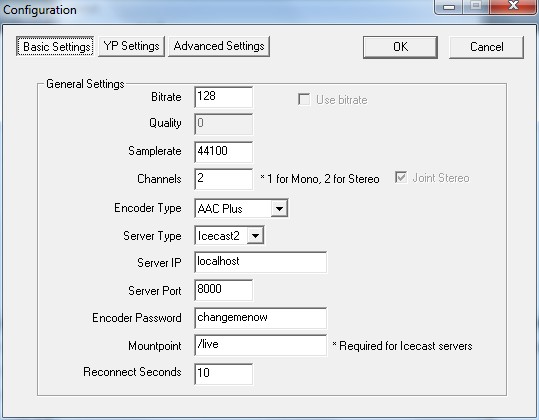539x420 pixels.
Task: Select the Reconnect Seconds input field
Action: 223,374
